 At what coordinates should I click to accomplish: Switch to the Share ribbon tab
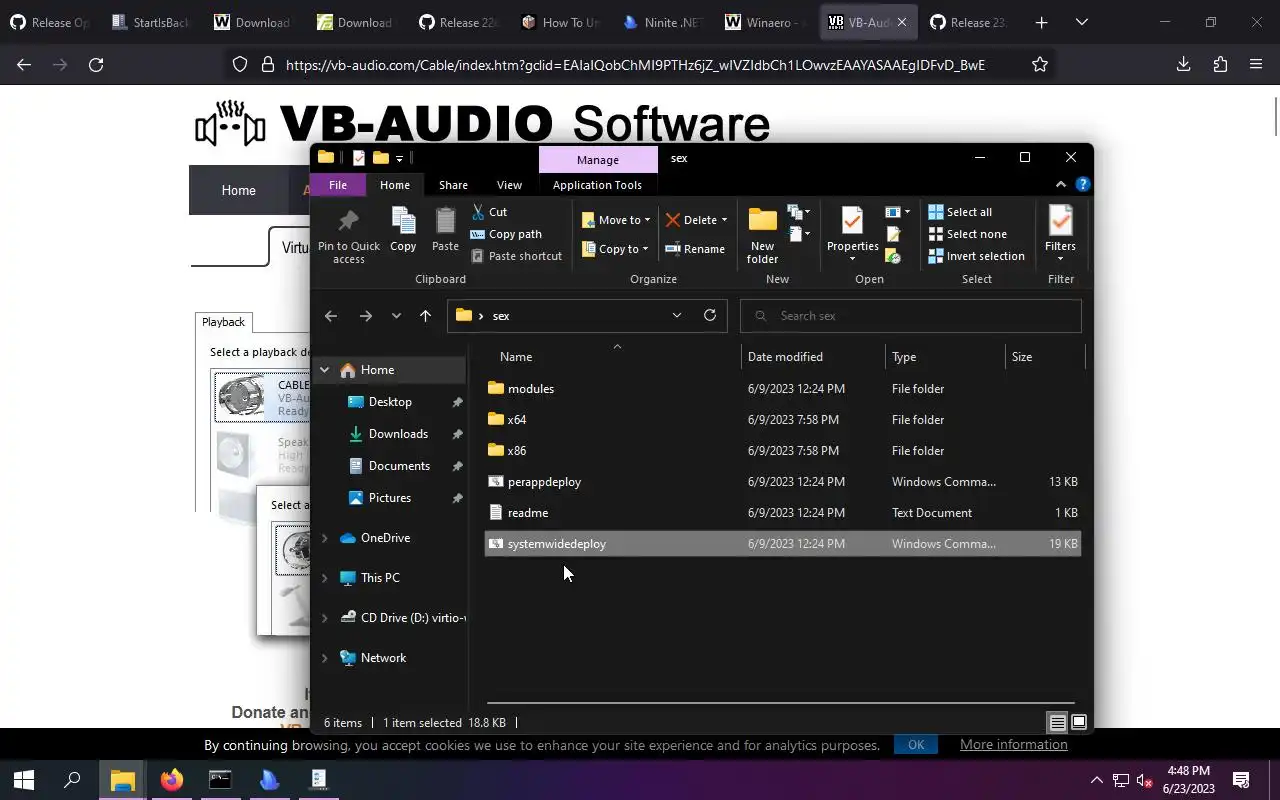point(453,185)
